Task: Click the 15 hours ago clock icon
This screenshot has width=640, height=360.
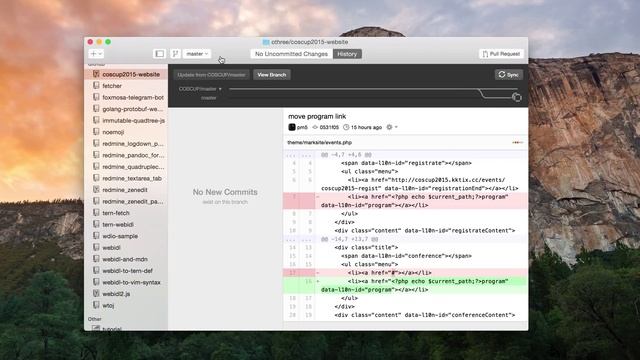Action: pyautogui.click(x=346, y=127)
